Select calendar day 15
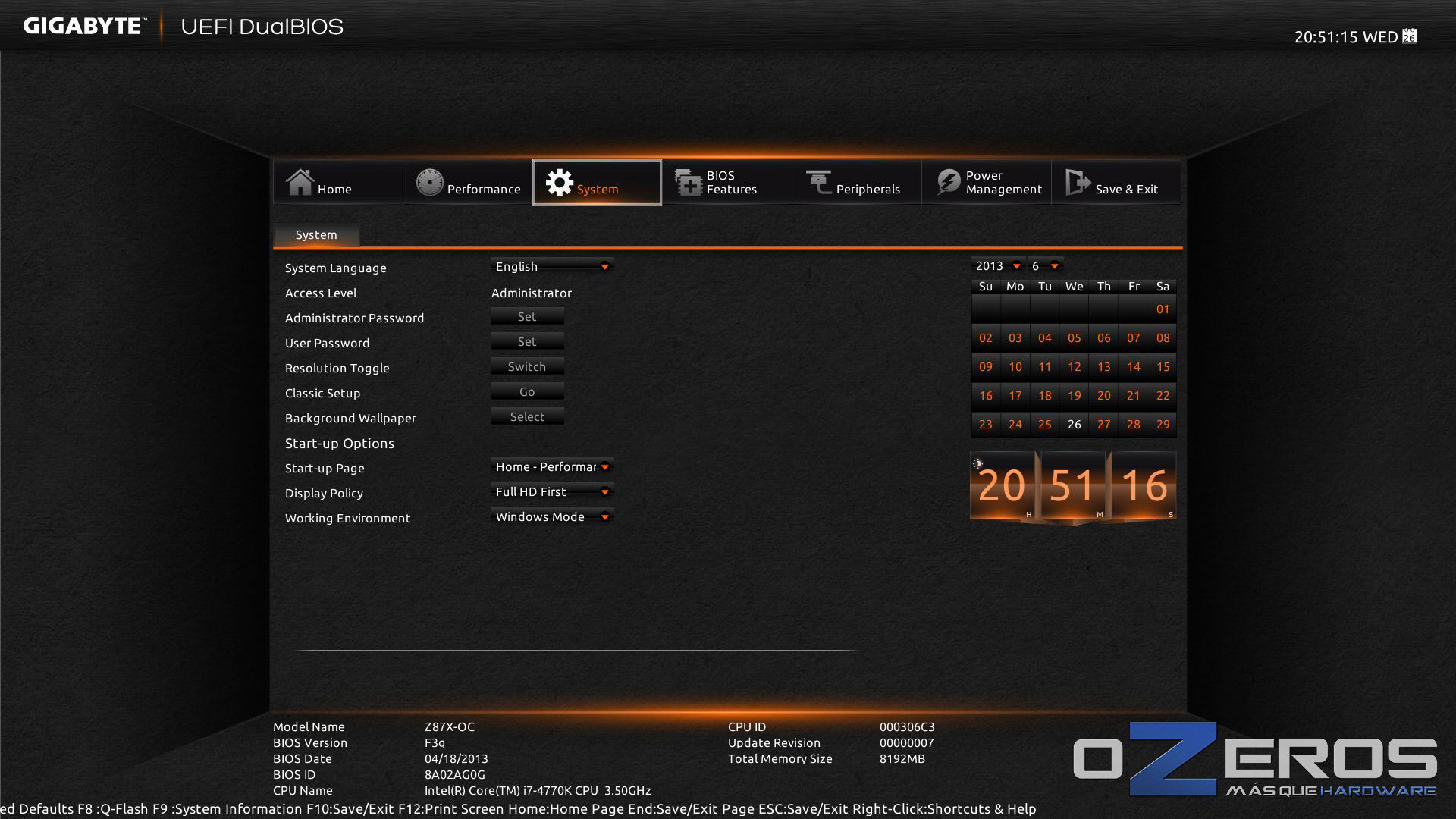 tap(1163, 366)
